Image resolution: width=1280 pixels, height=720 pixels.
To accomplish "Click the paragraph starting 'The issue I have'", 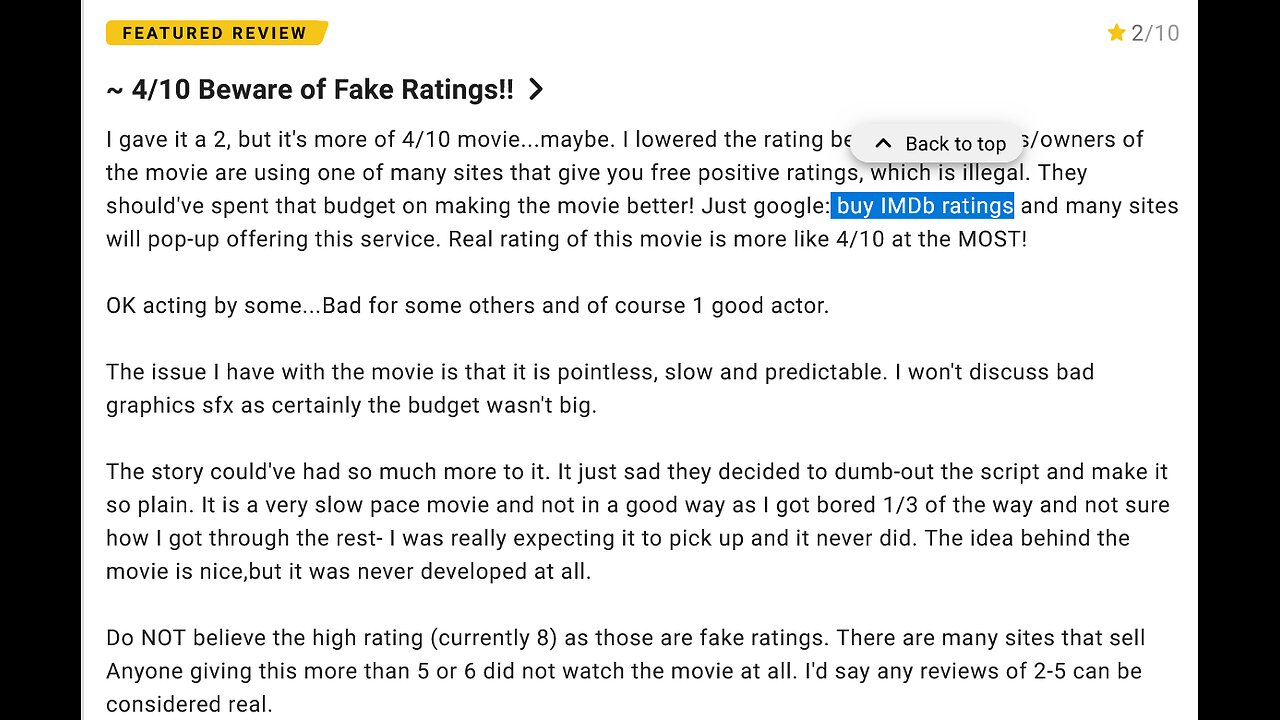I will (600, 388).
